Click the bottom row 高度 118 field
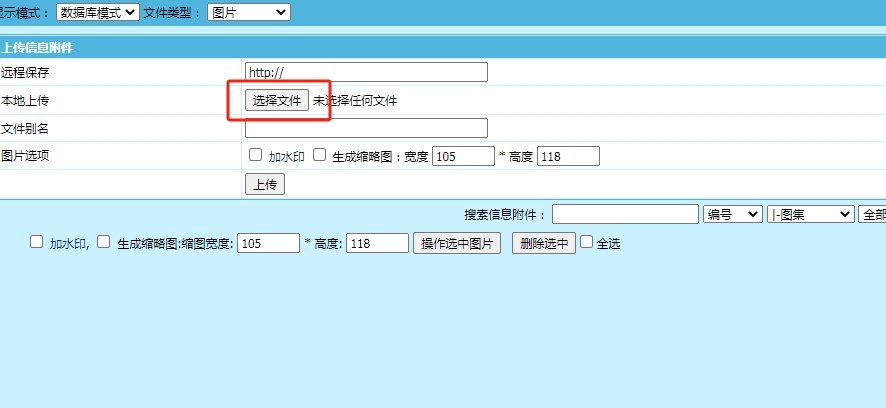This screenshot has height=408, width=886. point(377,243)
